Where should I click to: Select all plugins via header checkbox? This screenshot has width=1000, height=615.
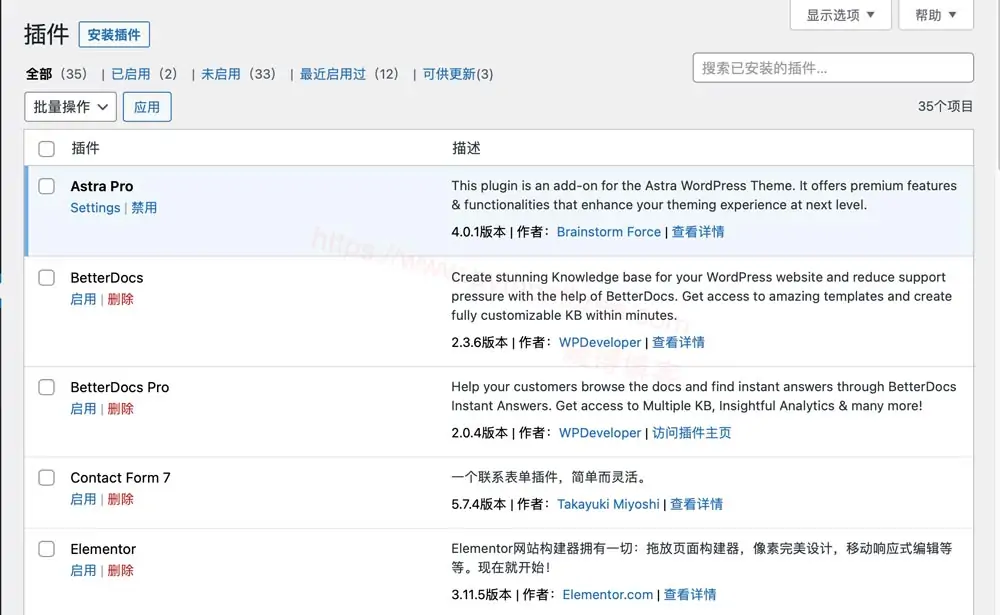45,147
